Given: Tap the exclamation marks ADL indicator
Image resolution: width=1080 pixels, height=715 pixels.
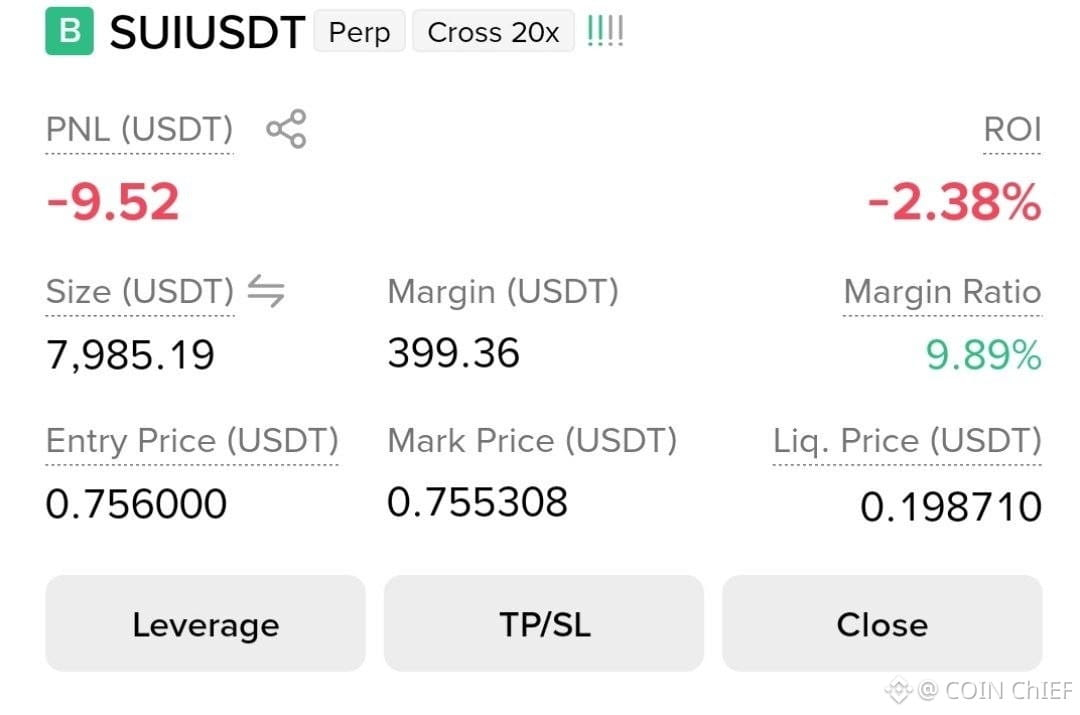Looking at the screenshot, I should point(605,32).
